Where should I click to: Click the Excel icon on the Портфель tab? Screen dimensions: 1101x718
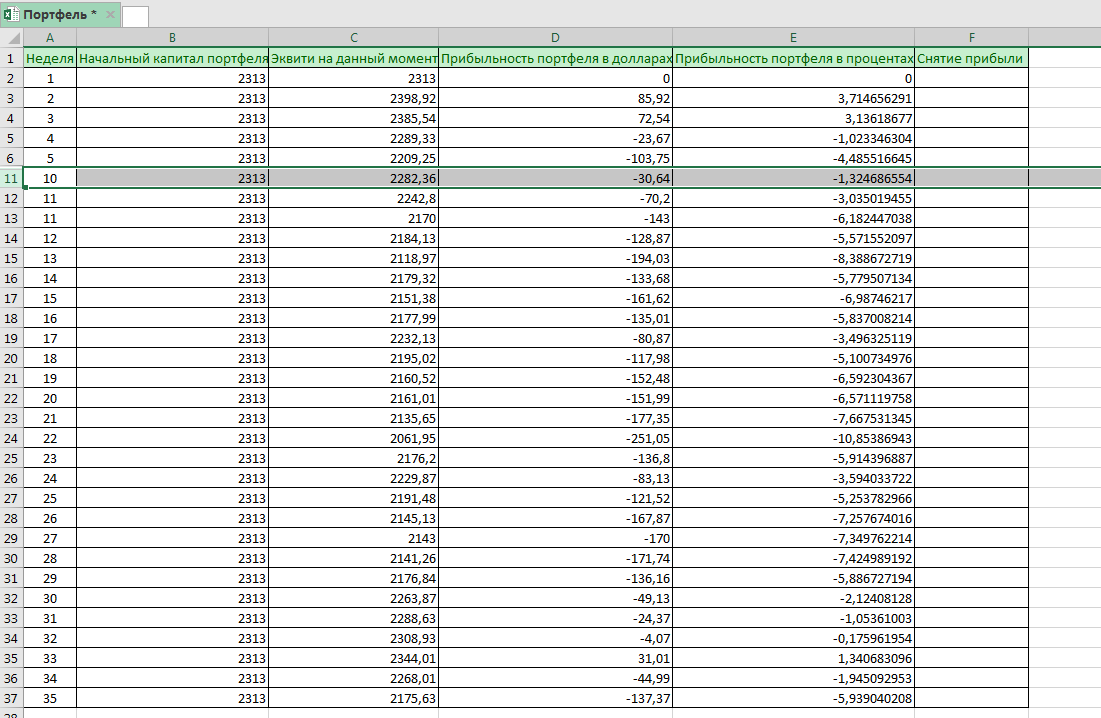pos(11,15)
